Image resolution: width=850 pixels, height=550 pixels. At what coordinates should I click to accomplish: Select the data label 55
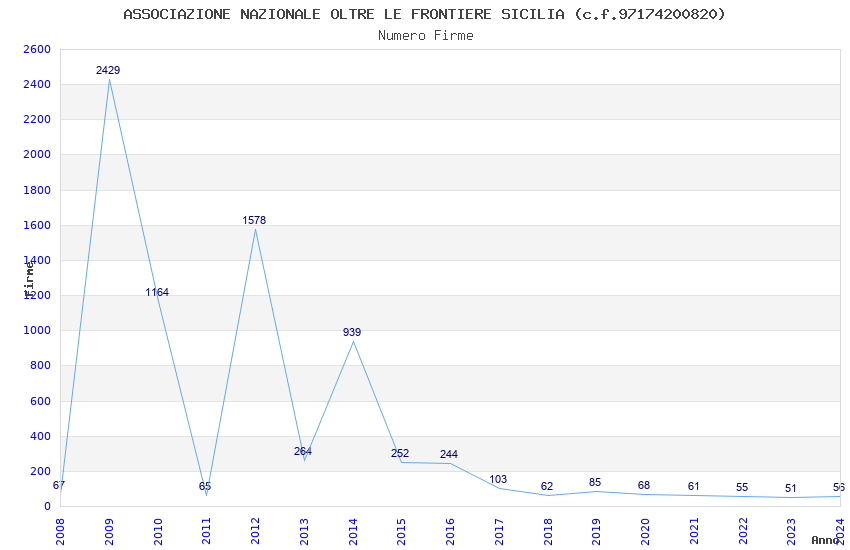click(x=742, y=487)
